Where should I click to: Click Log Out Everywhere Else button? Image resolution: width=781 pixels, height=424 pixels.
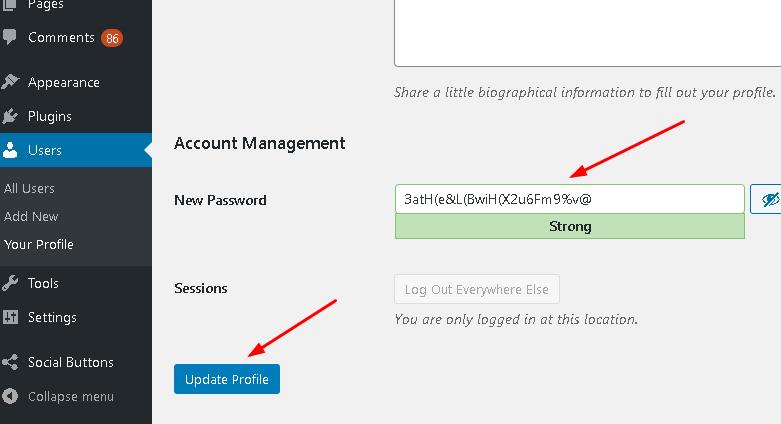(477, 289)
